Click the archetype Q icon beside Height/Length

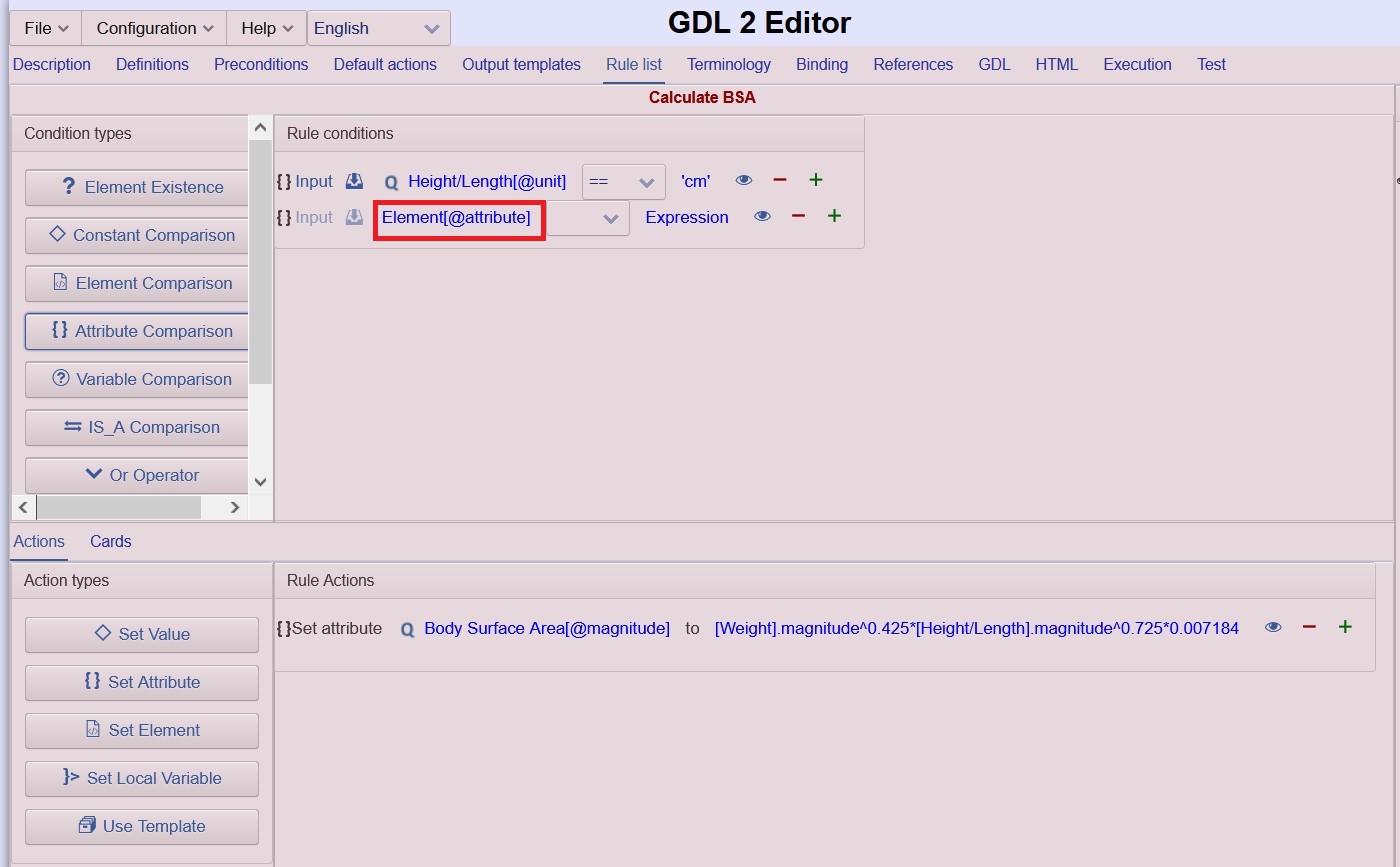(391, 182)
